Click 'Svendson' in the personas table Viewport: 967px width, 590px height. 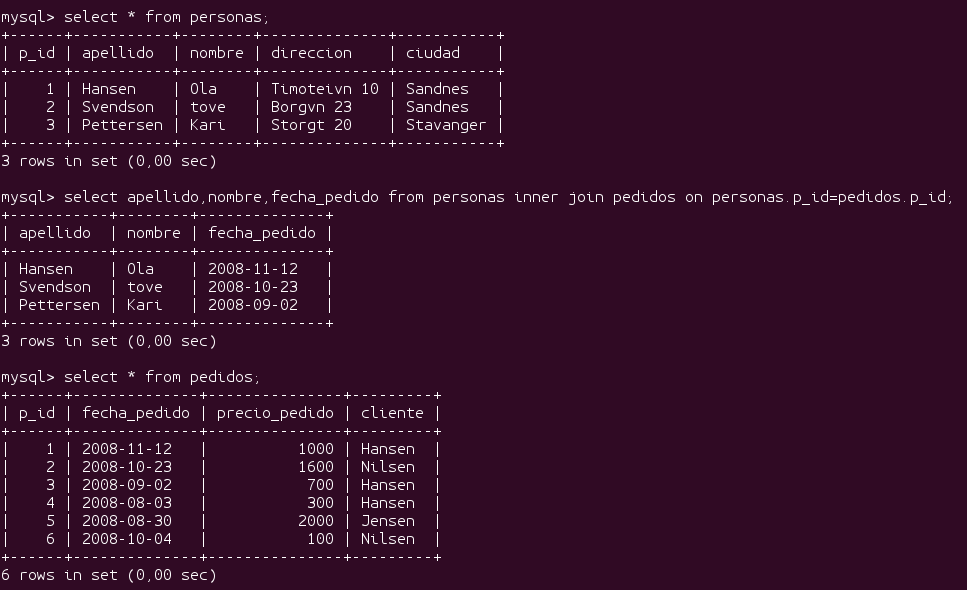[x=118, y=107]
